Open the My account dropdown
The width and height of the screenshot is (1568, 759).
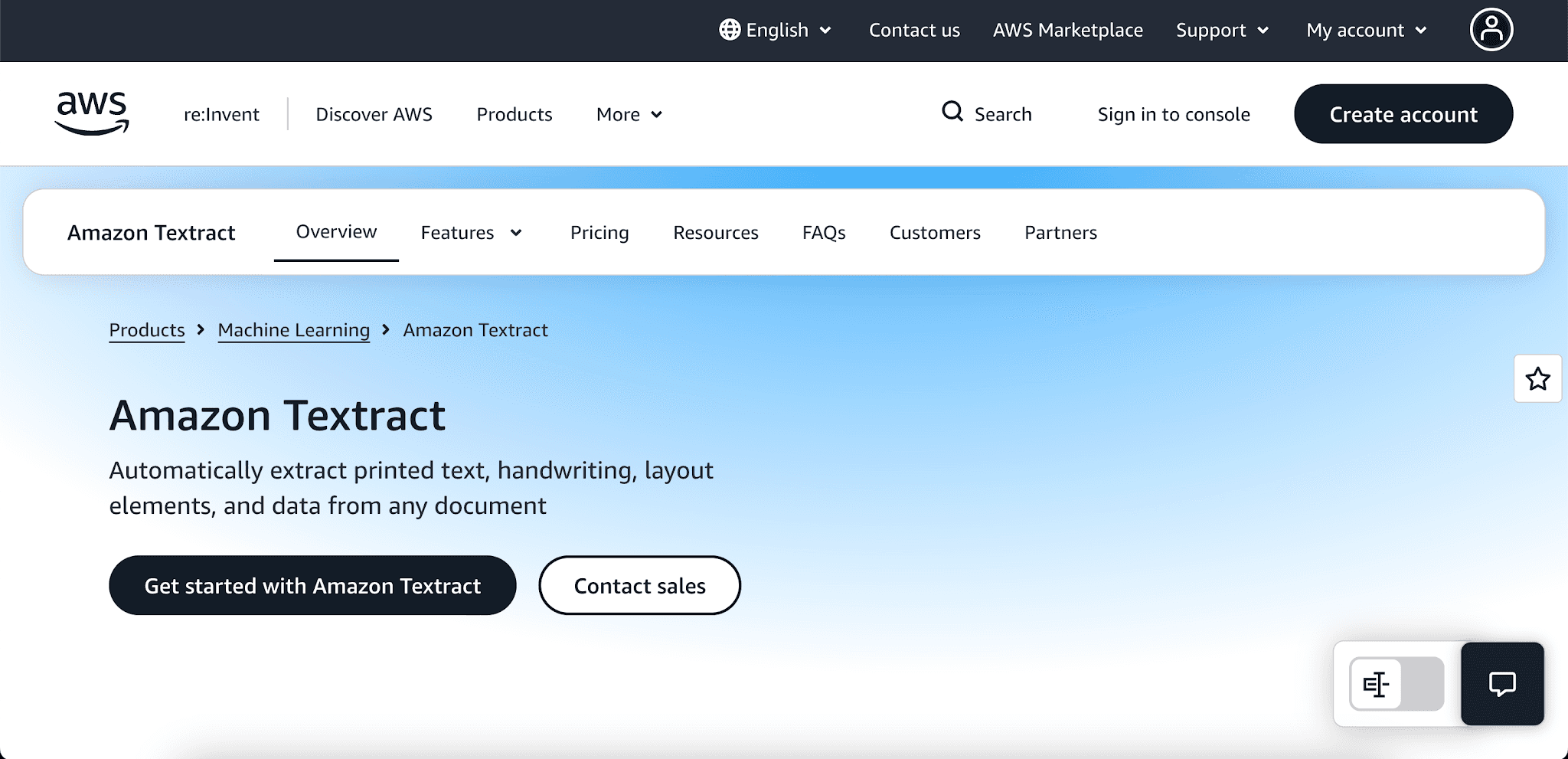pos(1367,30)
